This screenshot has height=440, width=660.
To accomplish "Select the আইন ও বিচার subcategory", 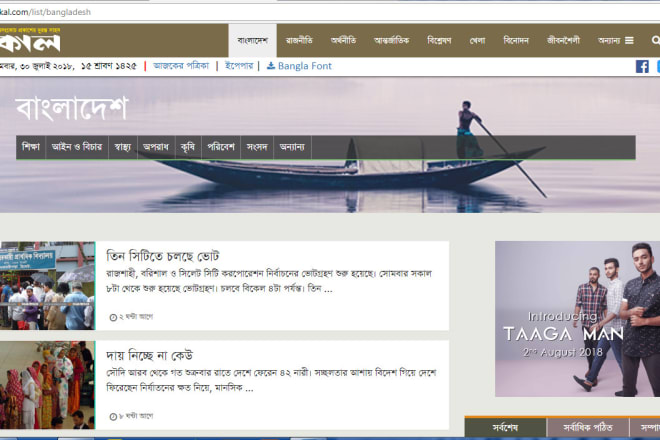I will (x=77, y=147).
